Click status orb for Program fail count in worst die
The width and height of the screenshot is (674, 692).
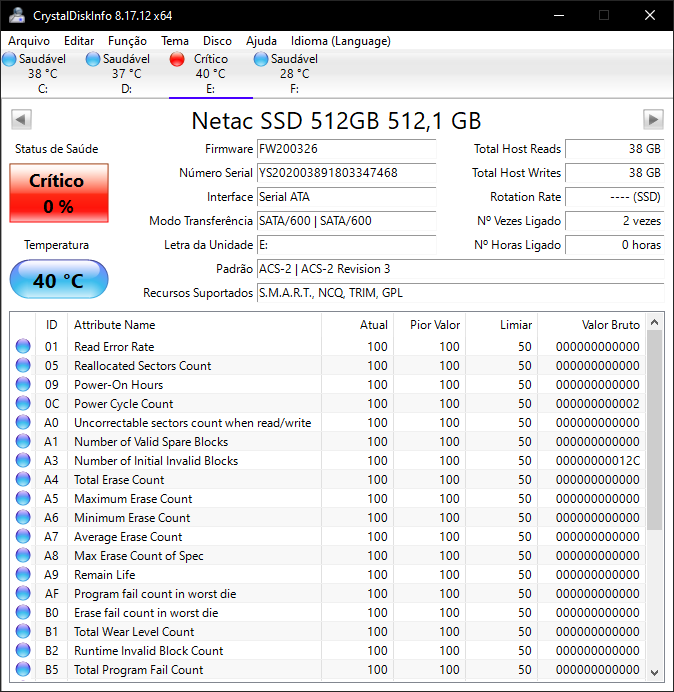pos(23,593)
